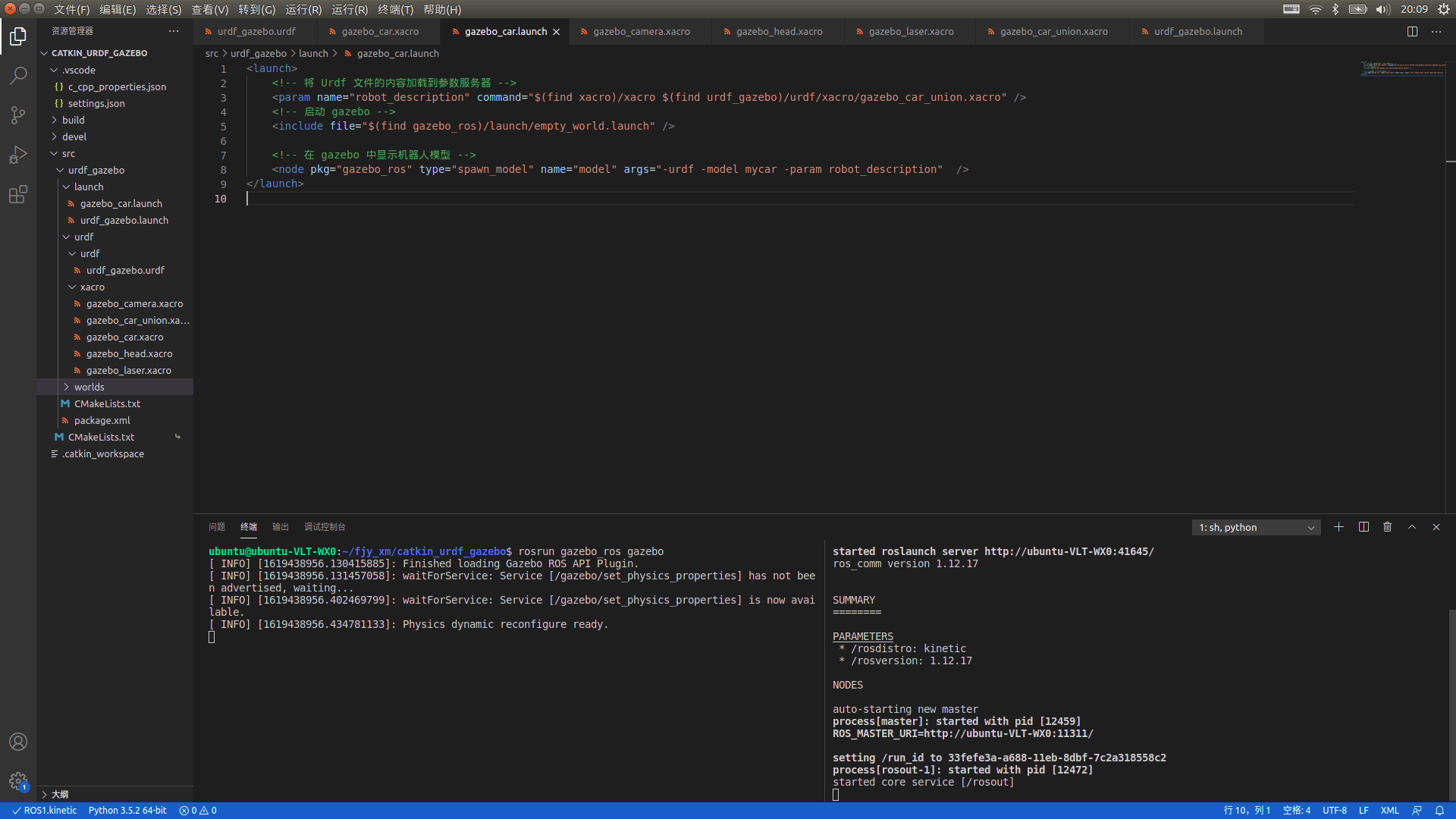The image size is (1456, 819).
Task: Kill terminal with the trash icon
Action: point(1388,527)
